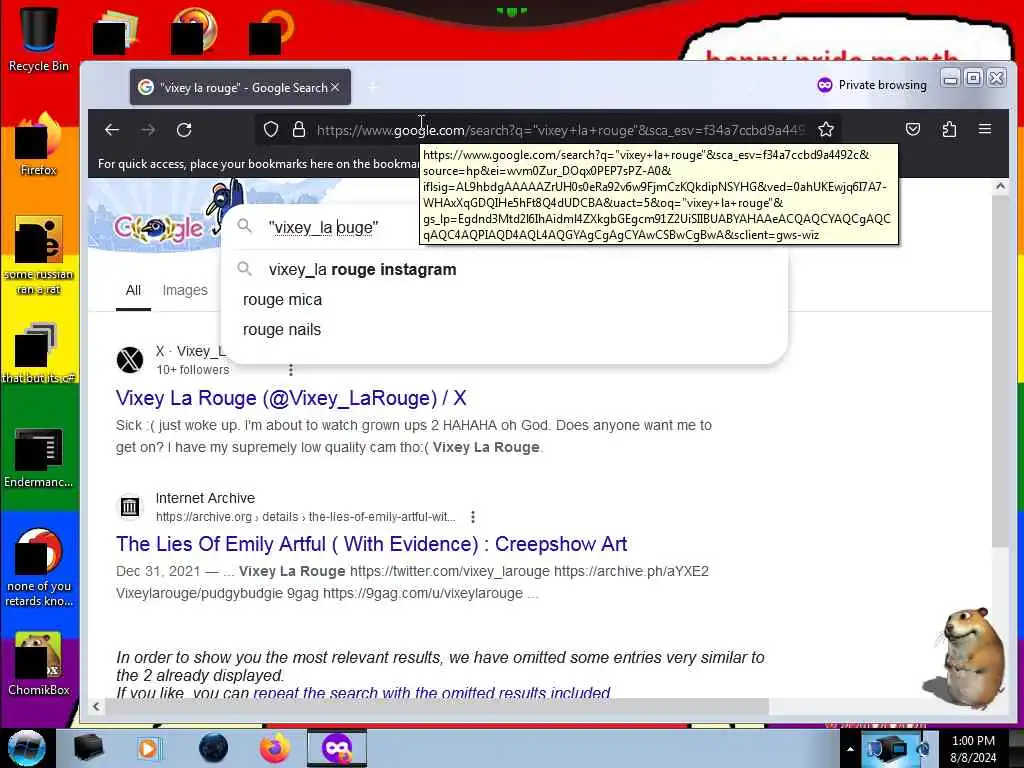Click the Google doodle logo
The image size is (1024, 768).
(159, 228)
